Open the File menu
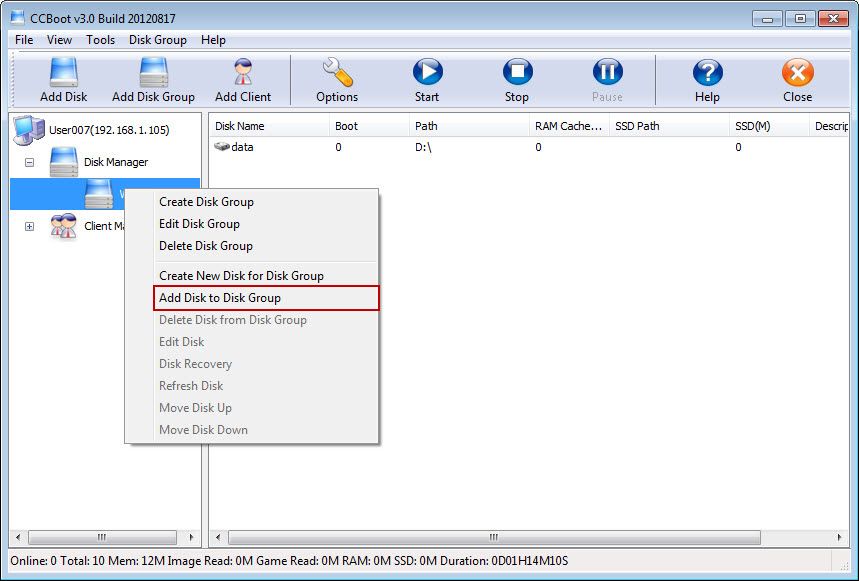The image size is (859, 581). (24, 40)
